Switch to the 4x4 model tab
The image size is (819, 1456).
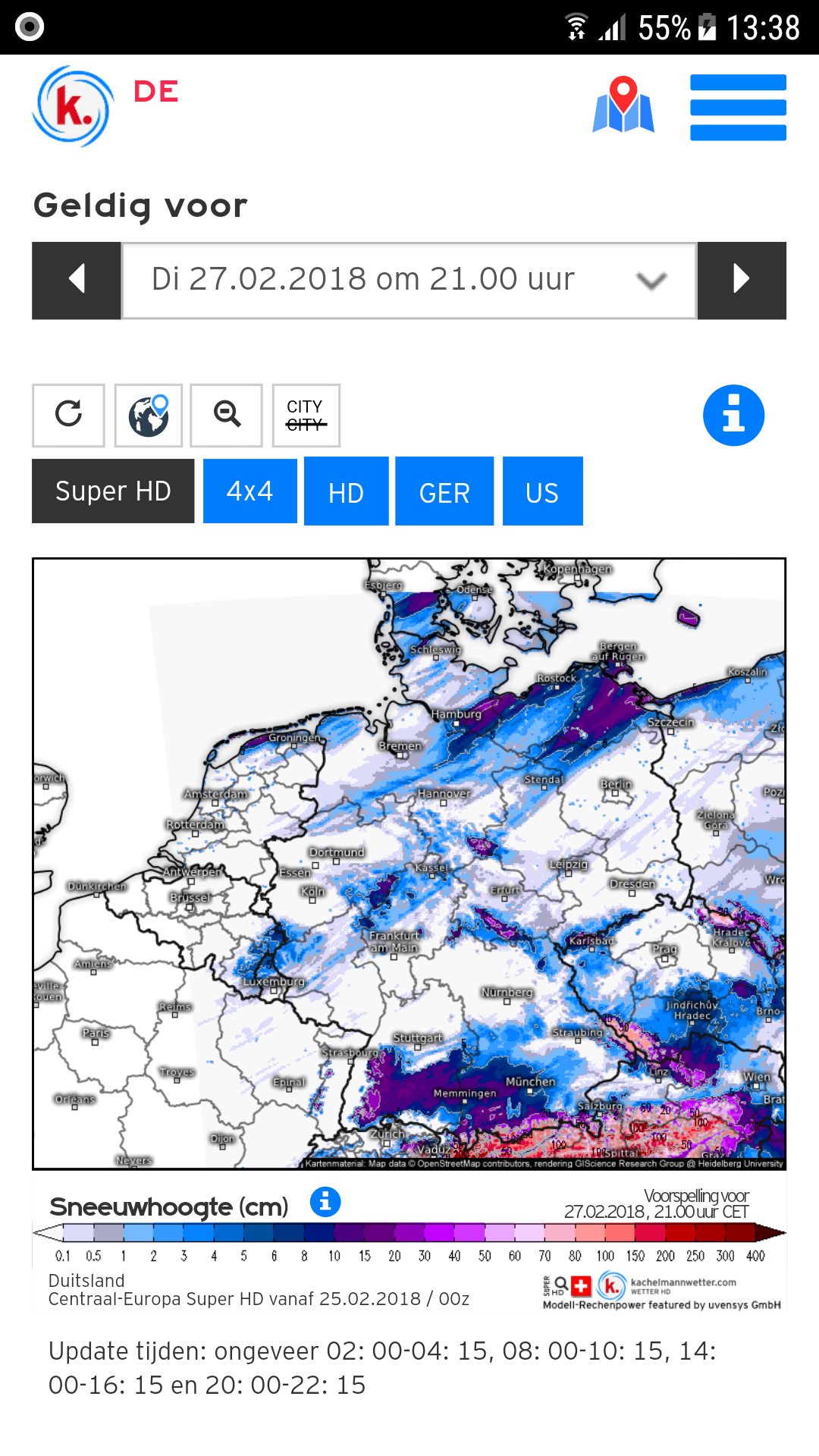click(250, 491)
